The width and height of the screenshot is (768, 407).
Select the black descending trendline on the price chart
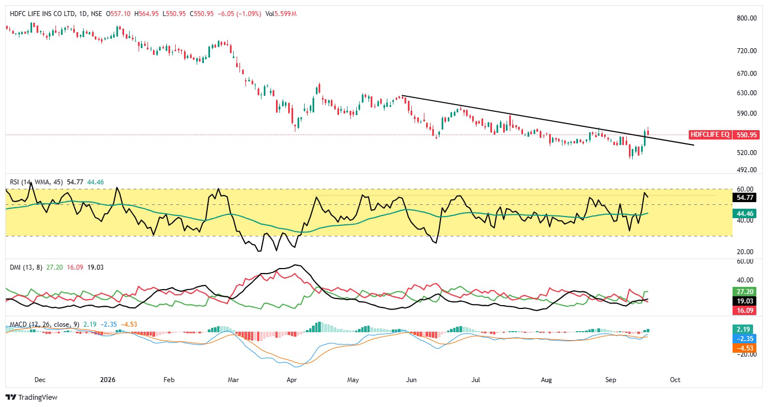point(548,120)
